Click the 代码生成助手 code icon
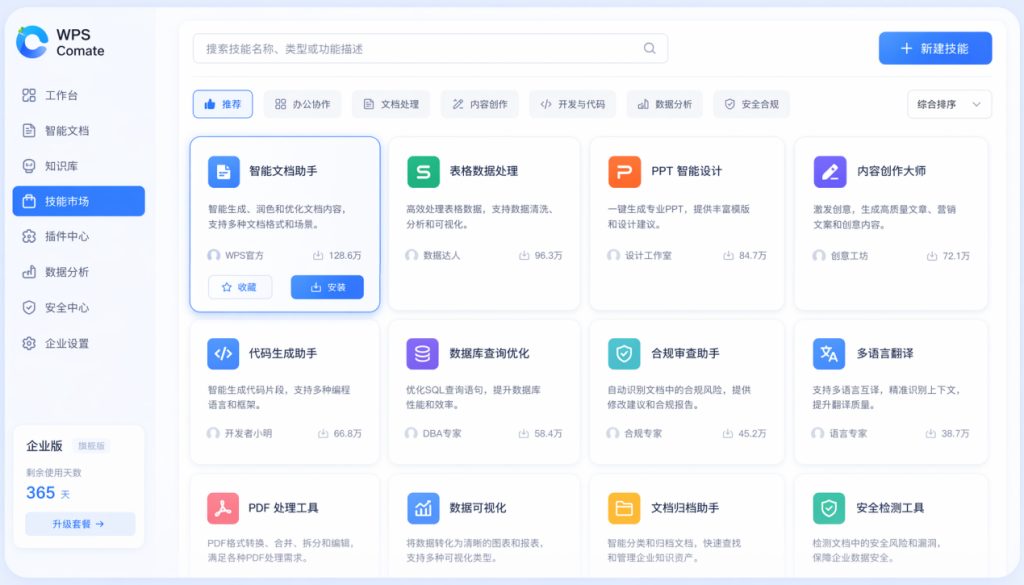This screenshot has width=1024, height=585. [x=223, y=353]
